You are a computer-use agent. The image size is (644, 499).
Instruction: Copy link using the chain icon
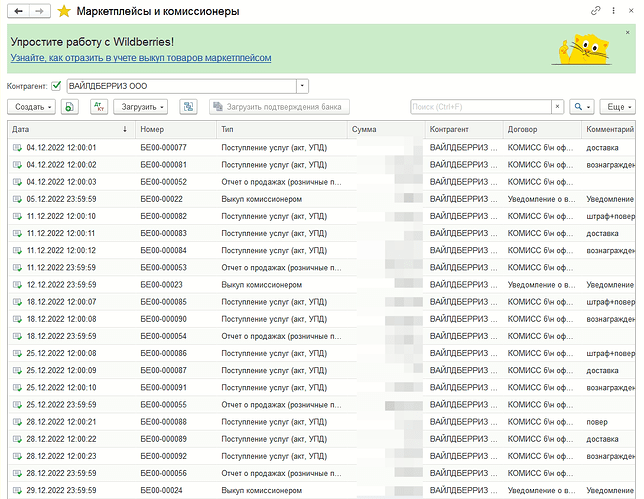(596, 11)
